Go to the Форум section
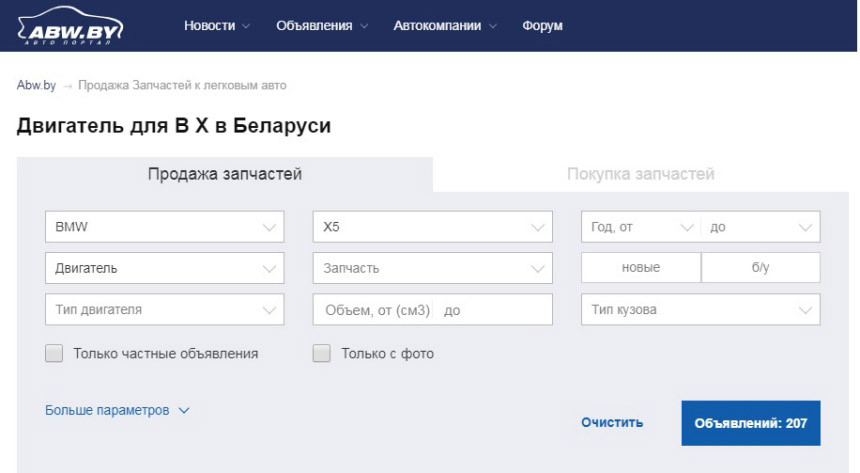 (x=542, y=26)
